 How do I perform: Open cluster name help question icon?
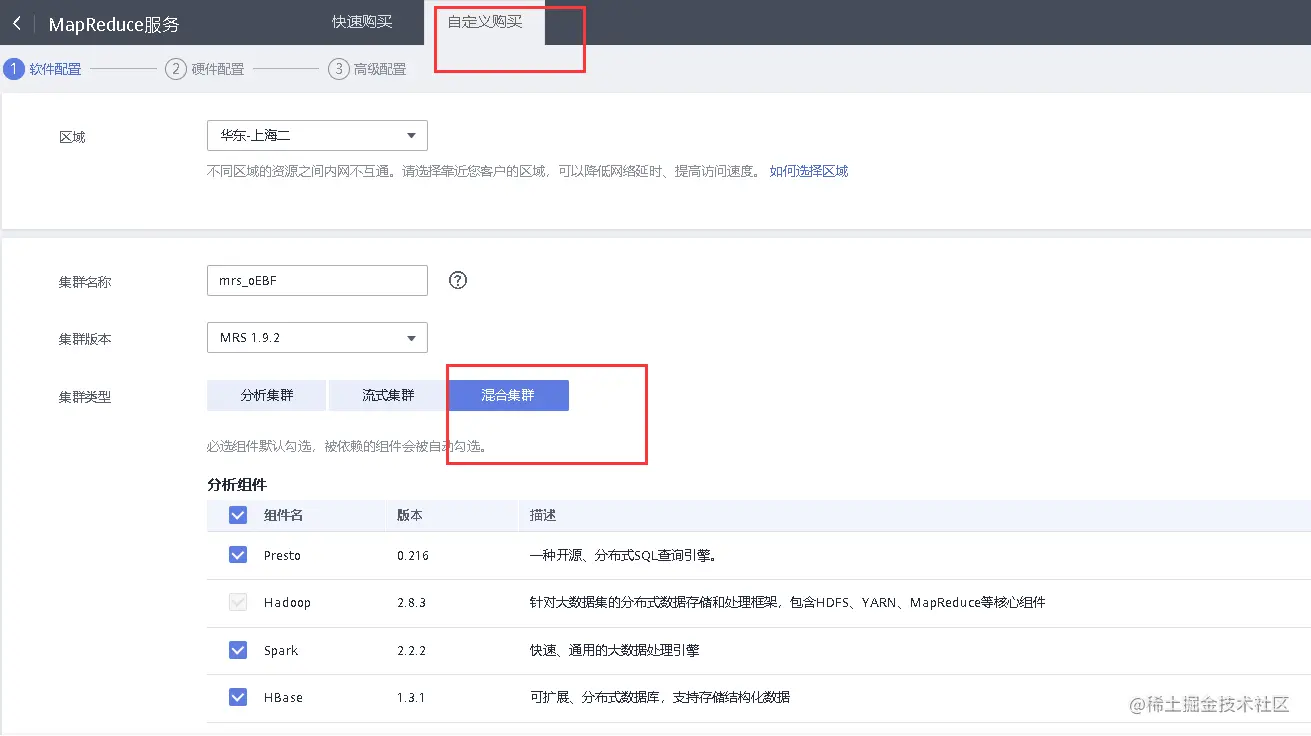point(458,280)
